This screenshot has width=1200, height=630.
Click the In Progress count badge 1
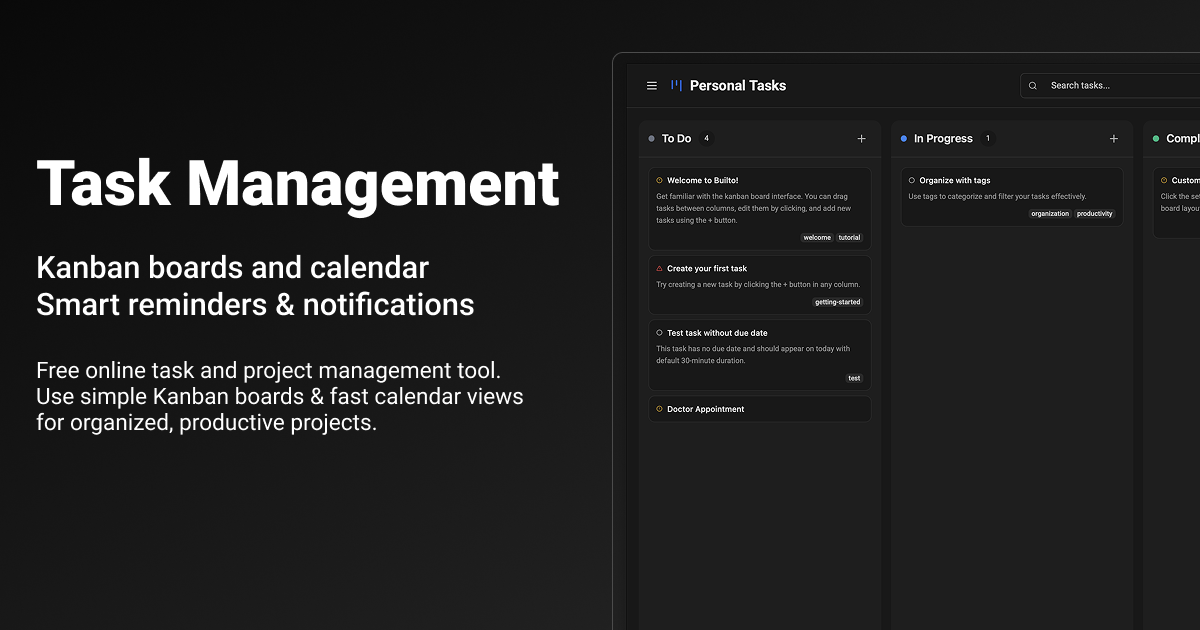988,139
